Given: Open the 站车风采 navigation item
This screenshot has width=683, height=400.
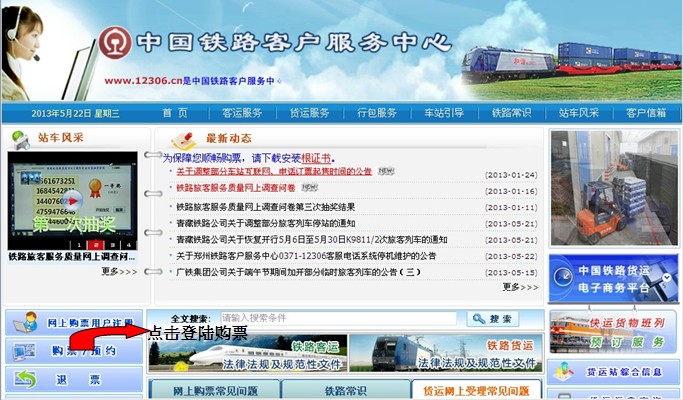Looking at the screenshot, I should pos(578,113).
